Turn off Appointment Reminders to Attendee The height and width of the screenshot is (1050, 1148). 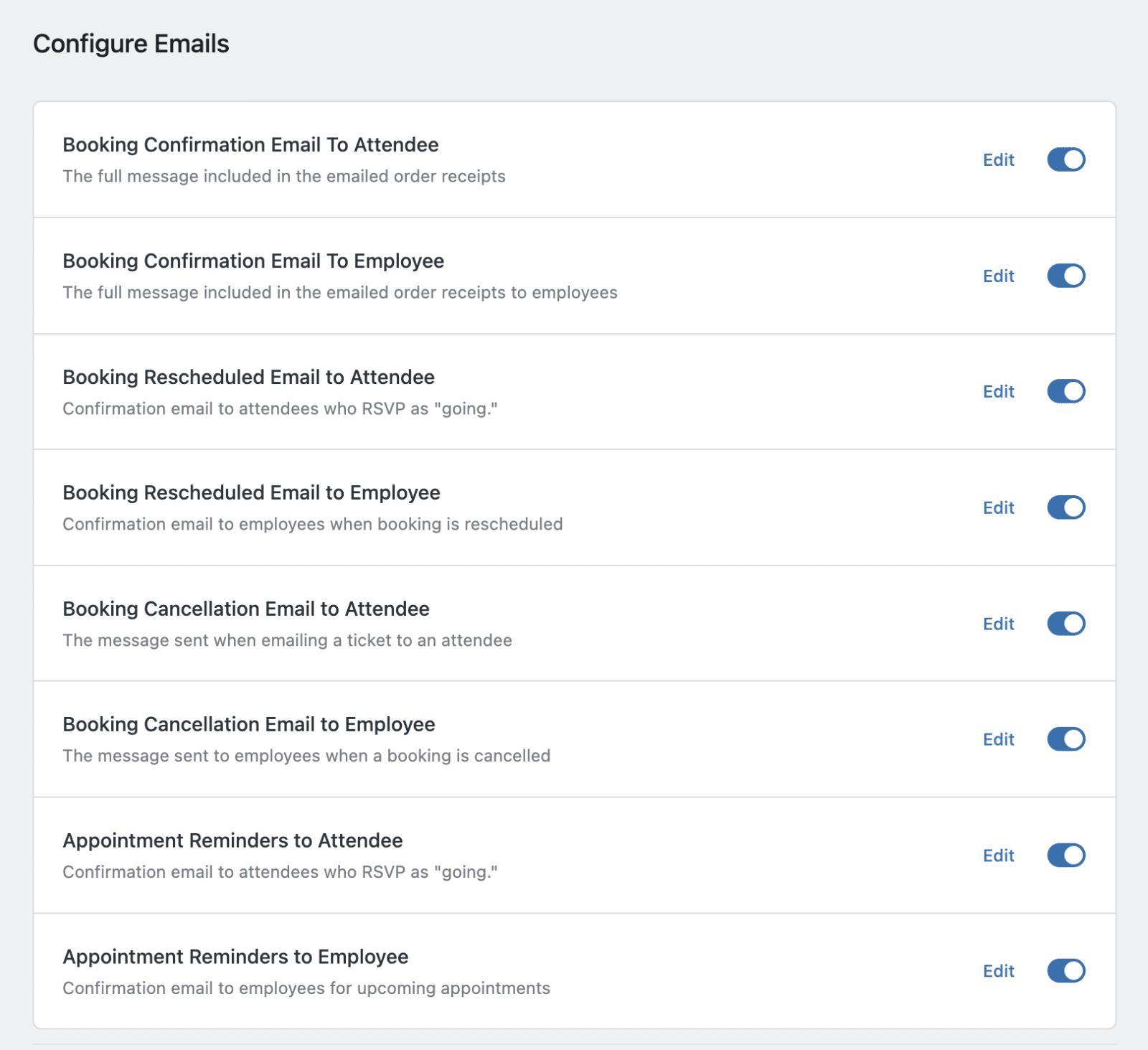1065,856
